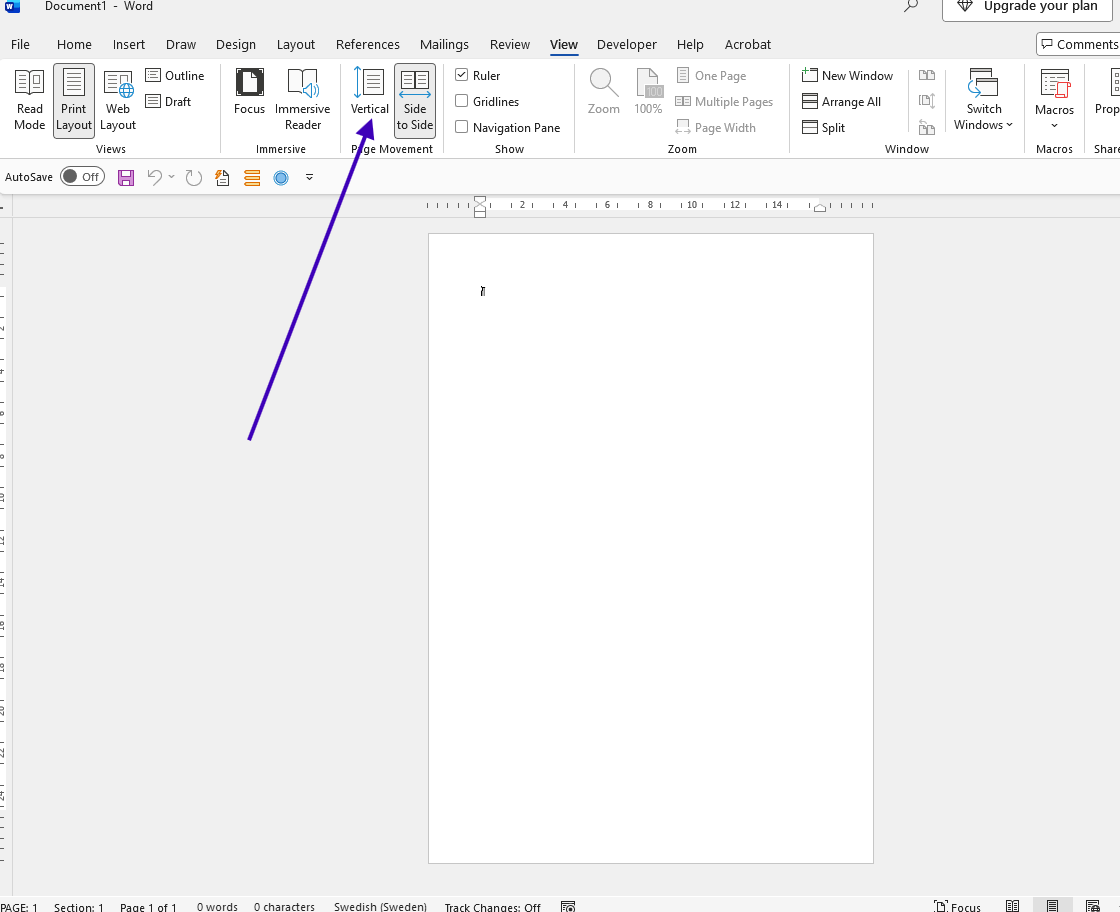Click Arrange All windows
This screenshot has height=912, width=1120.
pos(841,101)
